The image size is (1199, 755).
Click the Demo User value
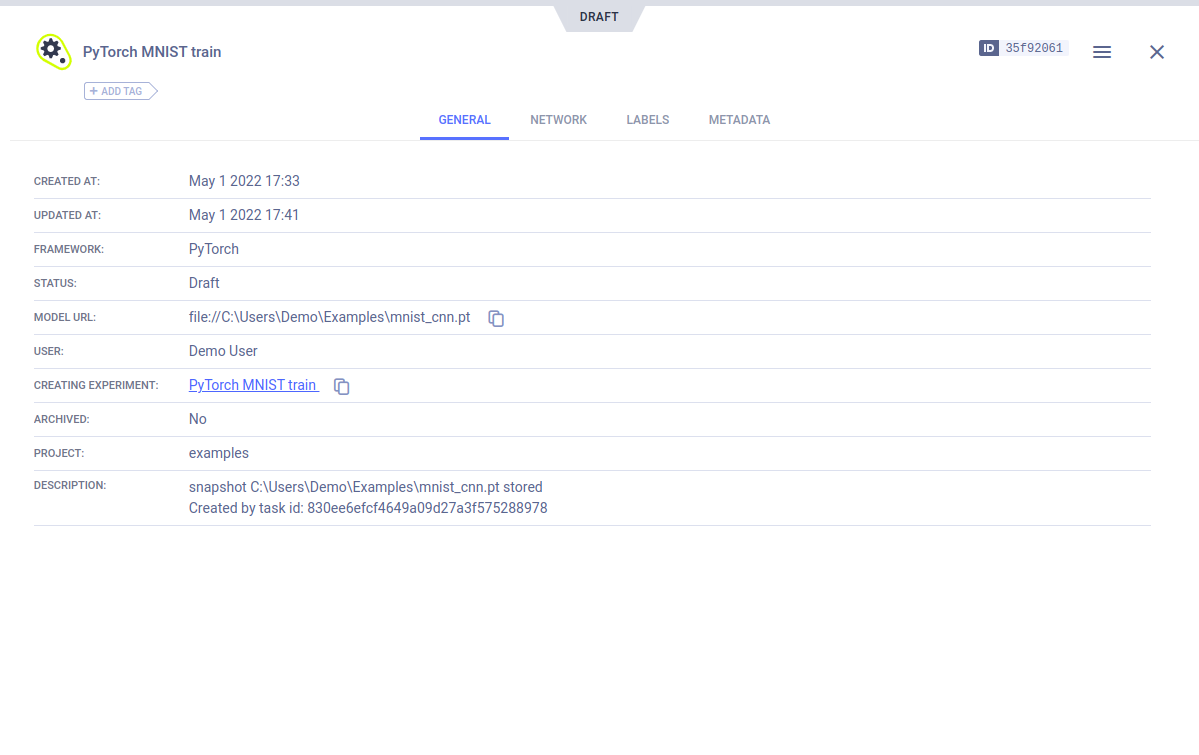223,351
